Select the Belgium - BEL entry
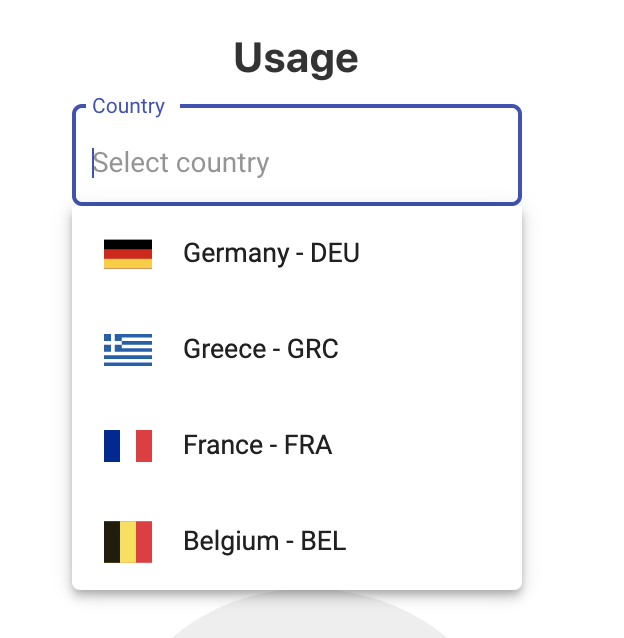The height and width of the screenshot is (638, 624). [297, 542]
